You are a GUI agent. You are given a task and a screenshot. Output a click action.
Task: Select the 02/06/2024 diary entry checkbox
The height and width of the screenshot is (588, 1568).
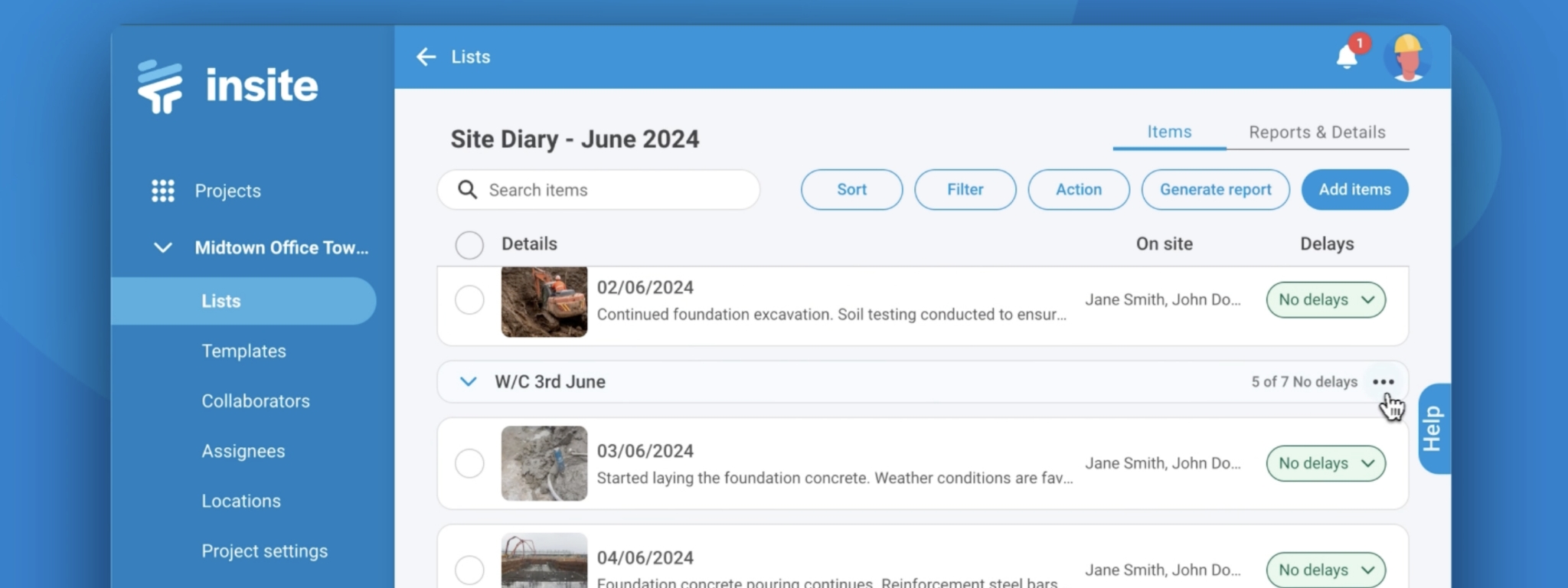click(x=469, y=300)
